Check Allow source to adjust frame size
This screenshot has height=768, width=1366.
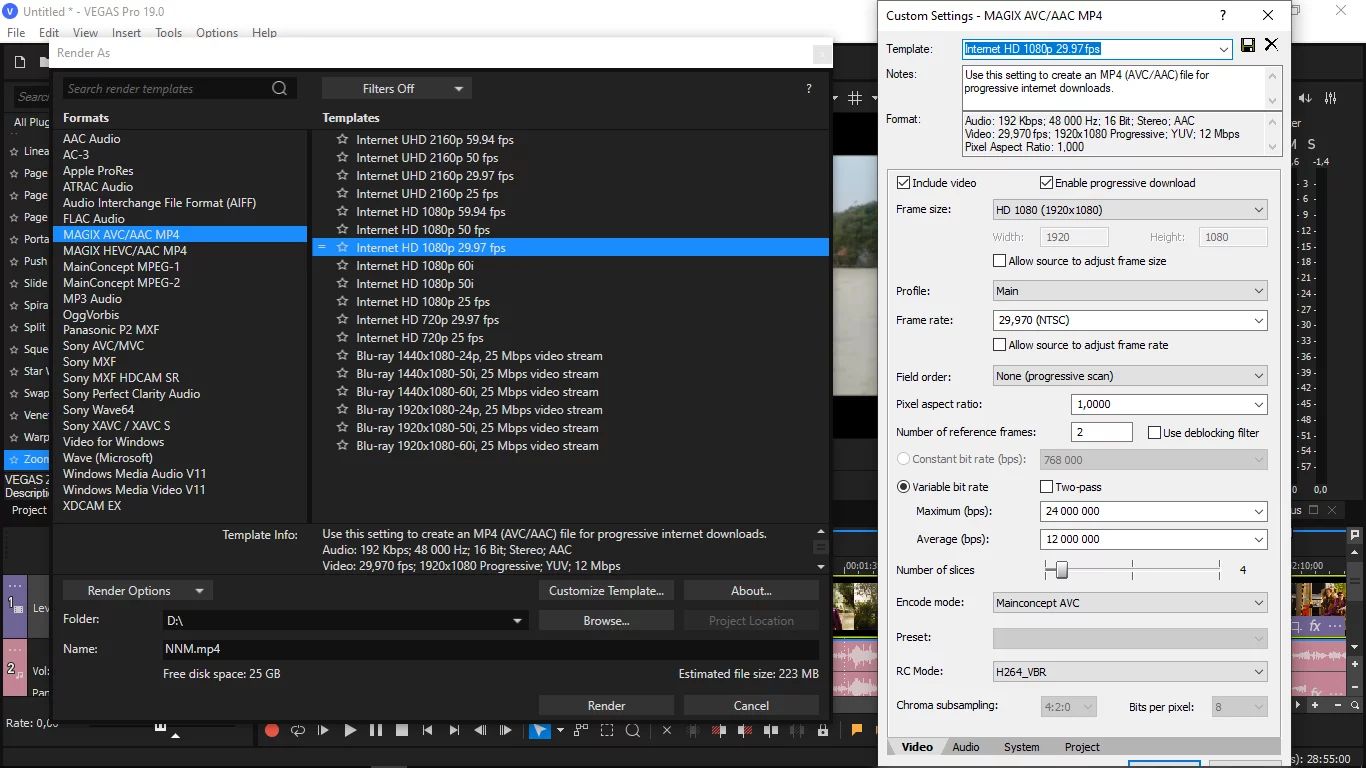(1000, 261)
